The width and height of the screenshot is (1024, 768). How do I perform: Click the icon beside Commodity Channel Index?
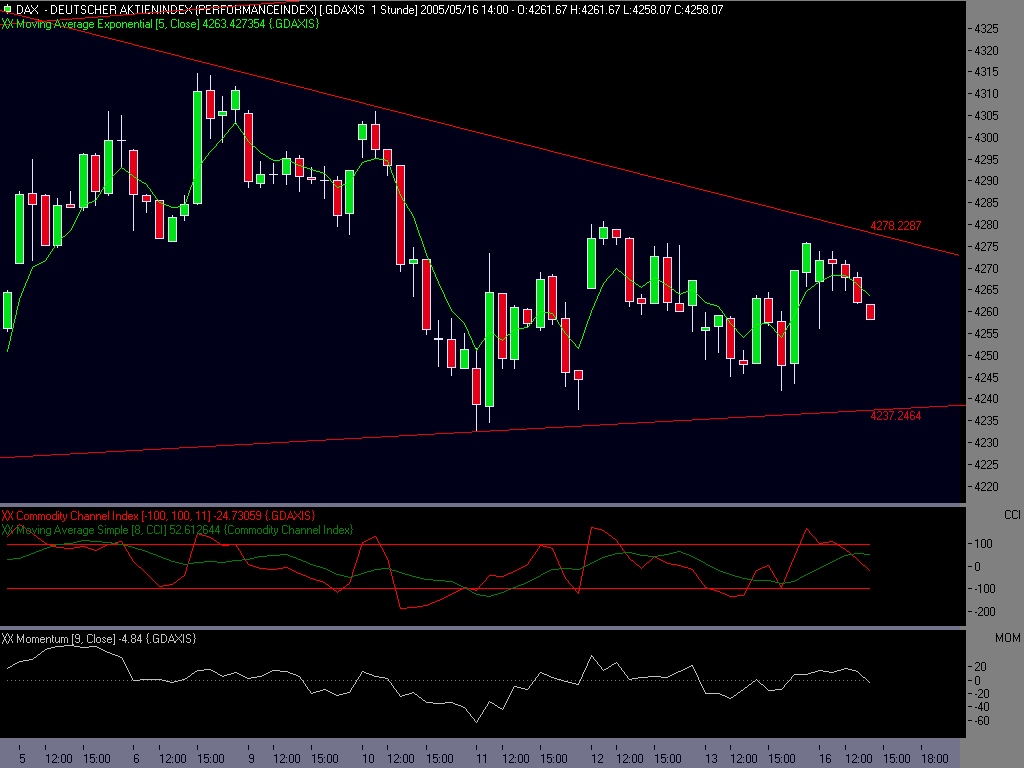7,516
